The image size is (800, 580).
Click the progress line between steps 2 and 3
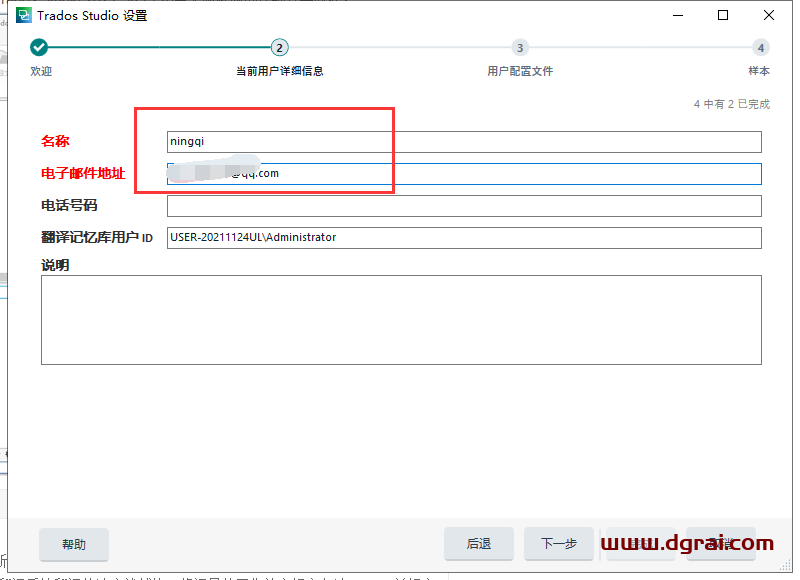400,47
